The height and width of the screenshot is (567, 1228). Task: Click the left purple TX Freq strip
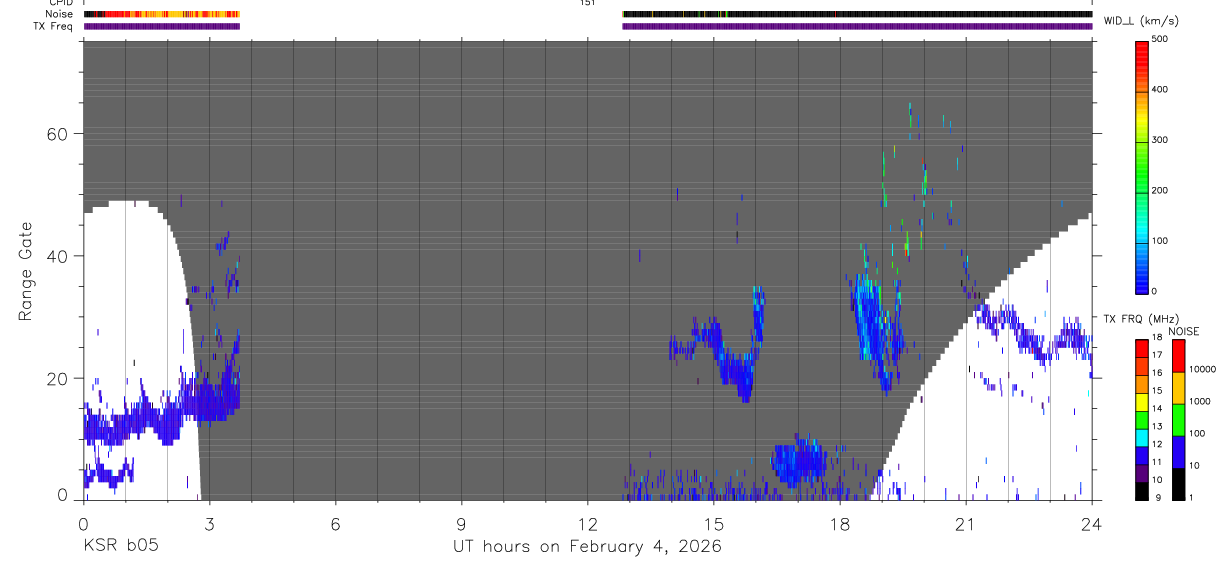click(x=162, y=26)
